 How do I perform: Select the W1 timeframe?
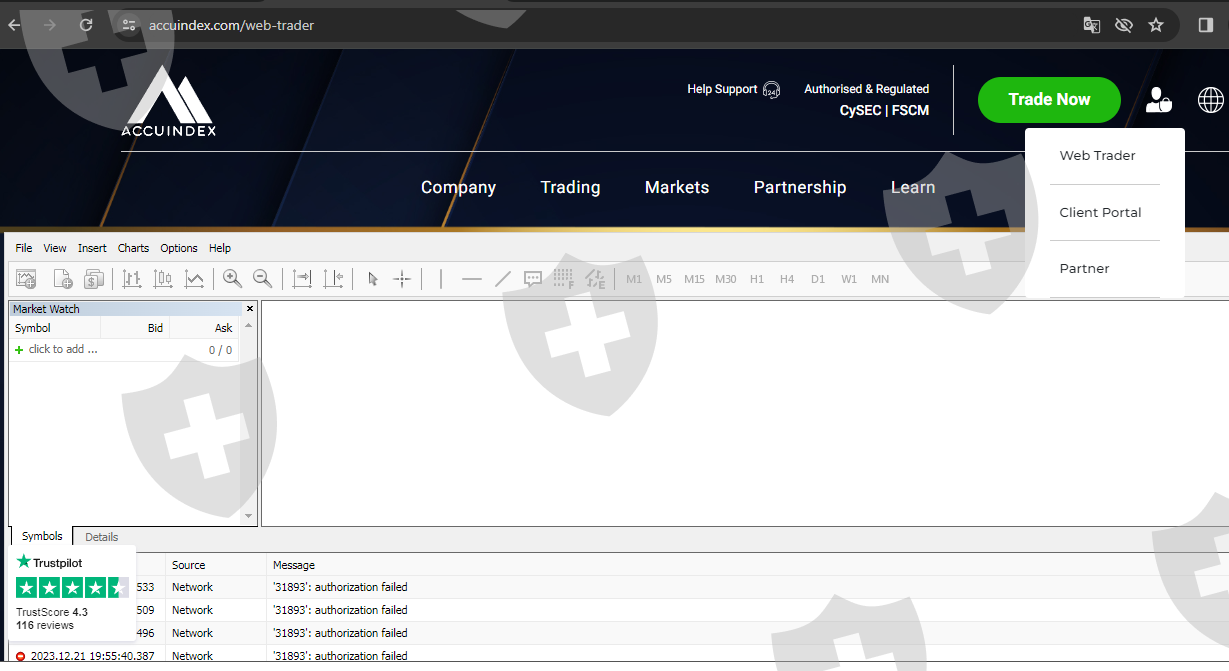pos(849,279)
